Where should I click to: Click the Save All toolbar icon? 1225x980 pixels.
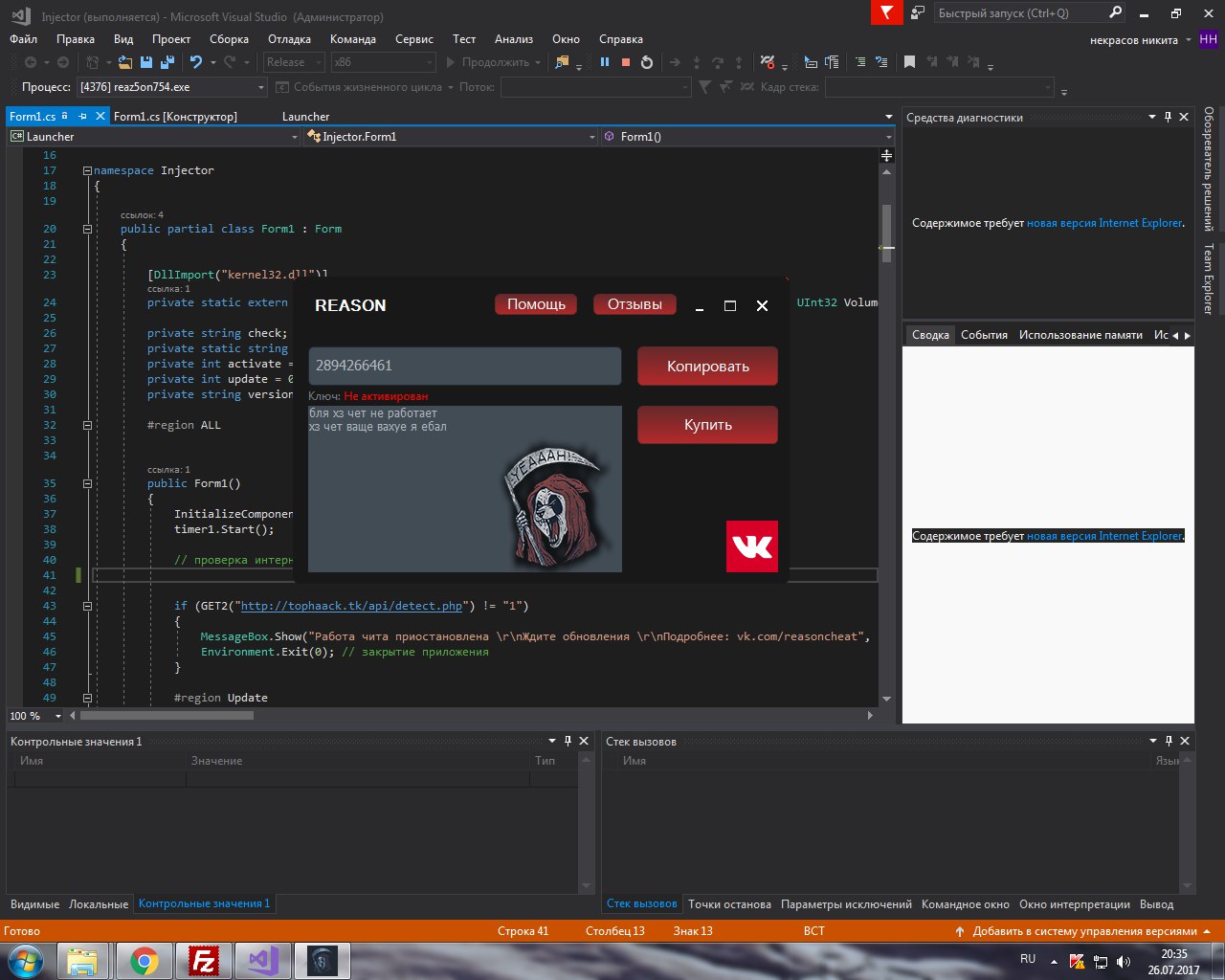(x=167, y=62)
